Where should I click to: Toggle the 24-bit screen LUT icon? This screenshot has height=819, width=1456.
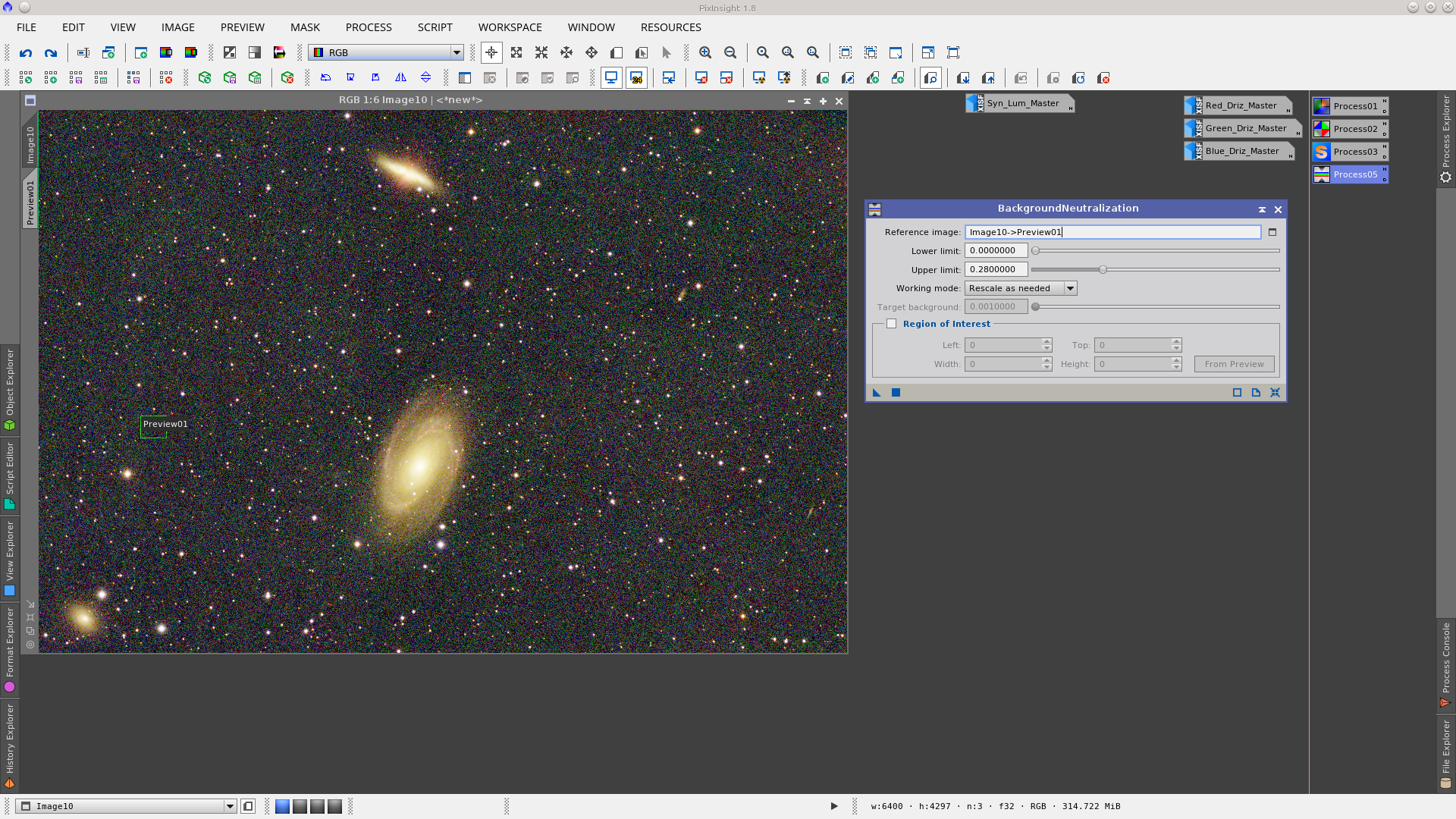point(637,77)
